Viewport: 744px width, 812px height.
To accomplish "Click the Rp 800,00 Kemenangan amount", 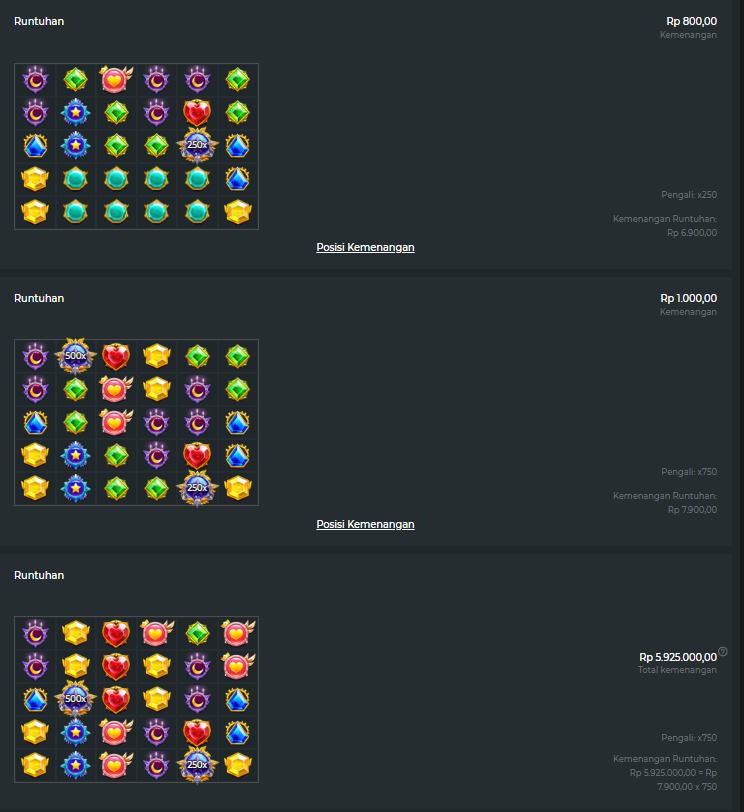I will (x=691, y=21).
